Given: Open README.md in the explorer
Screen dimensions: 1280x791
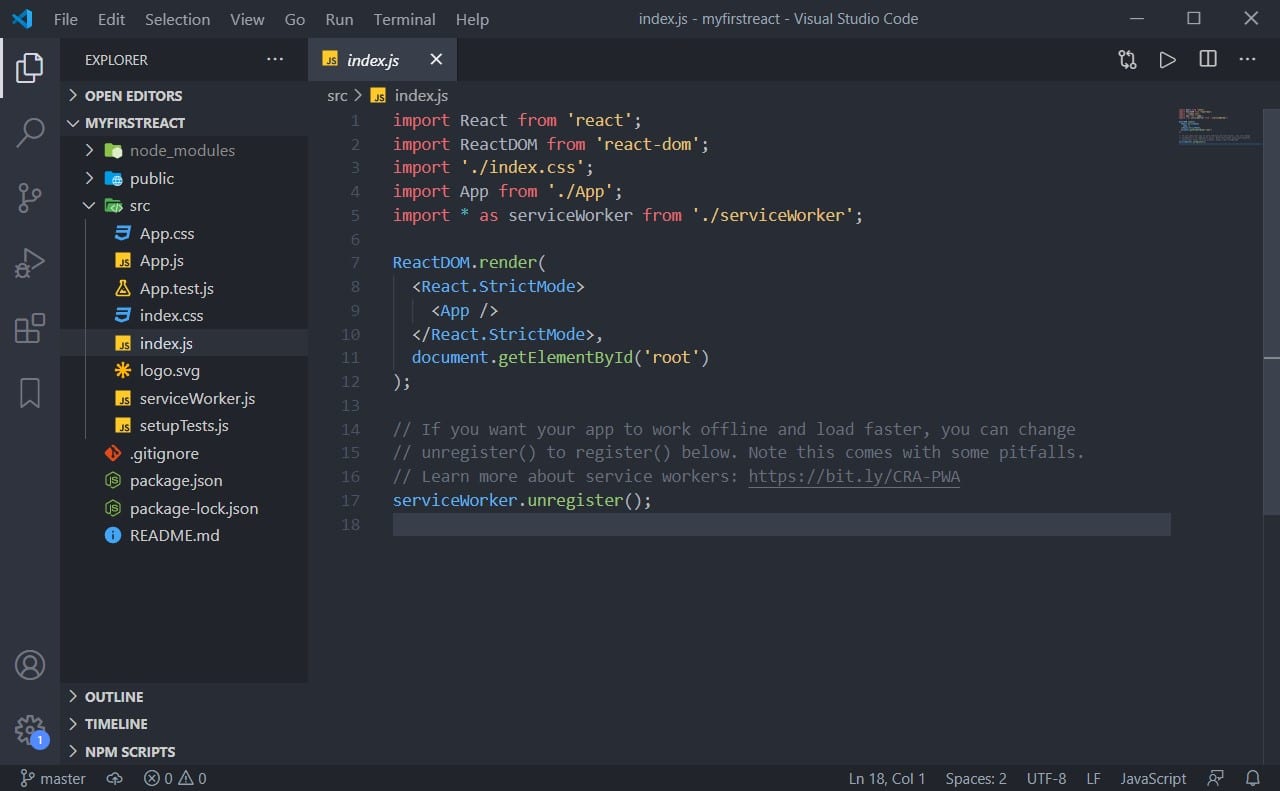Looking at the screenshot, I should [x=184, y=536].
